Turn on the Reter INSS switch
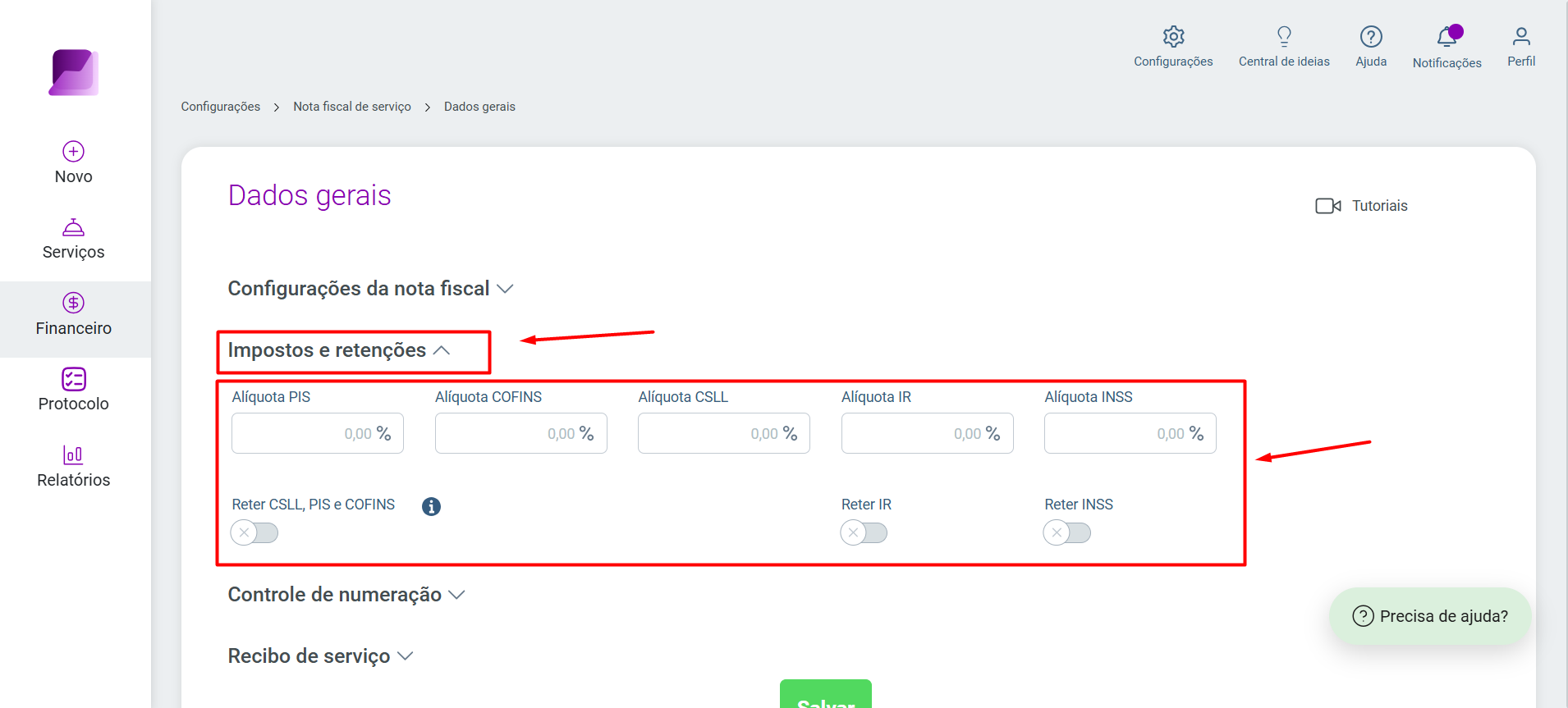This screenshot has height=708, width=1568. pos(1067,532)
